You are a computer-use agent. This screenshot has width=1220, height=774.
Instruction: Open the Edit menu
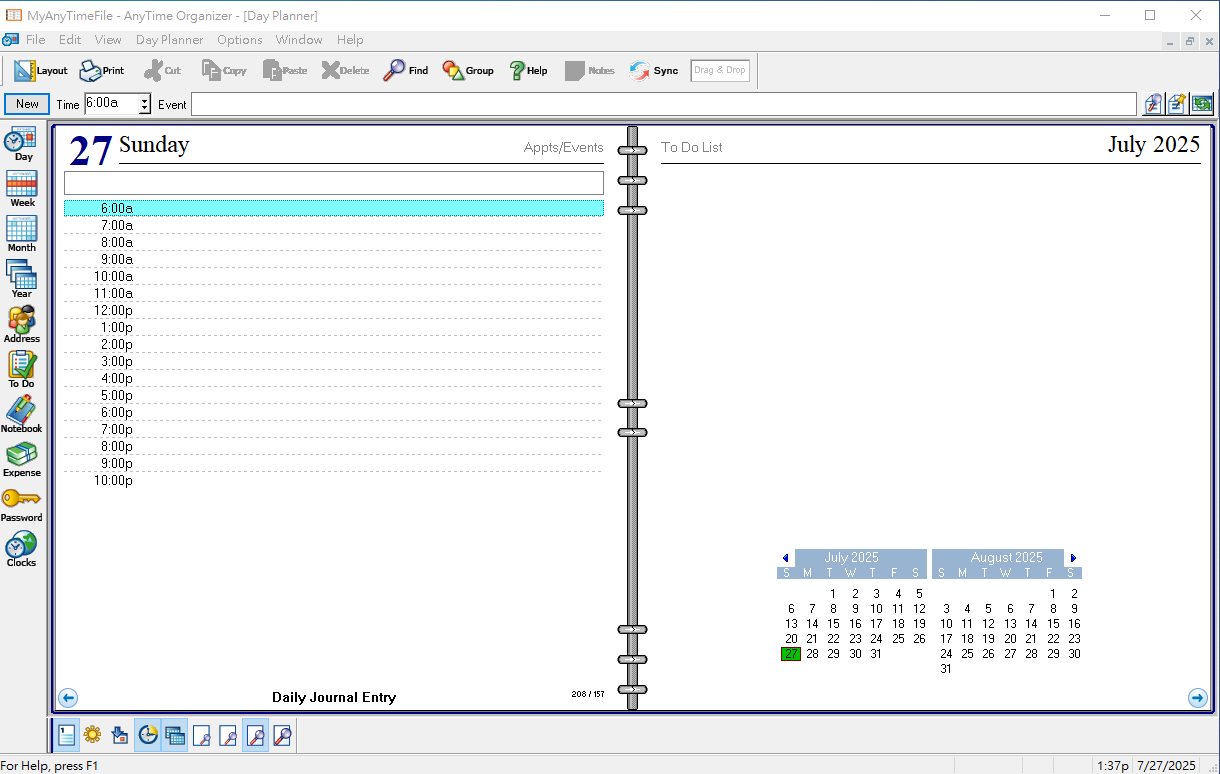(70, 40)
